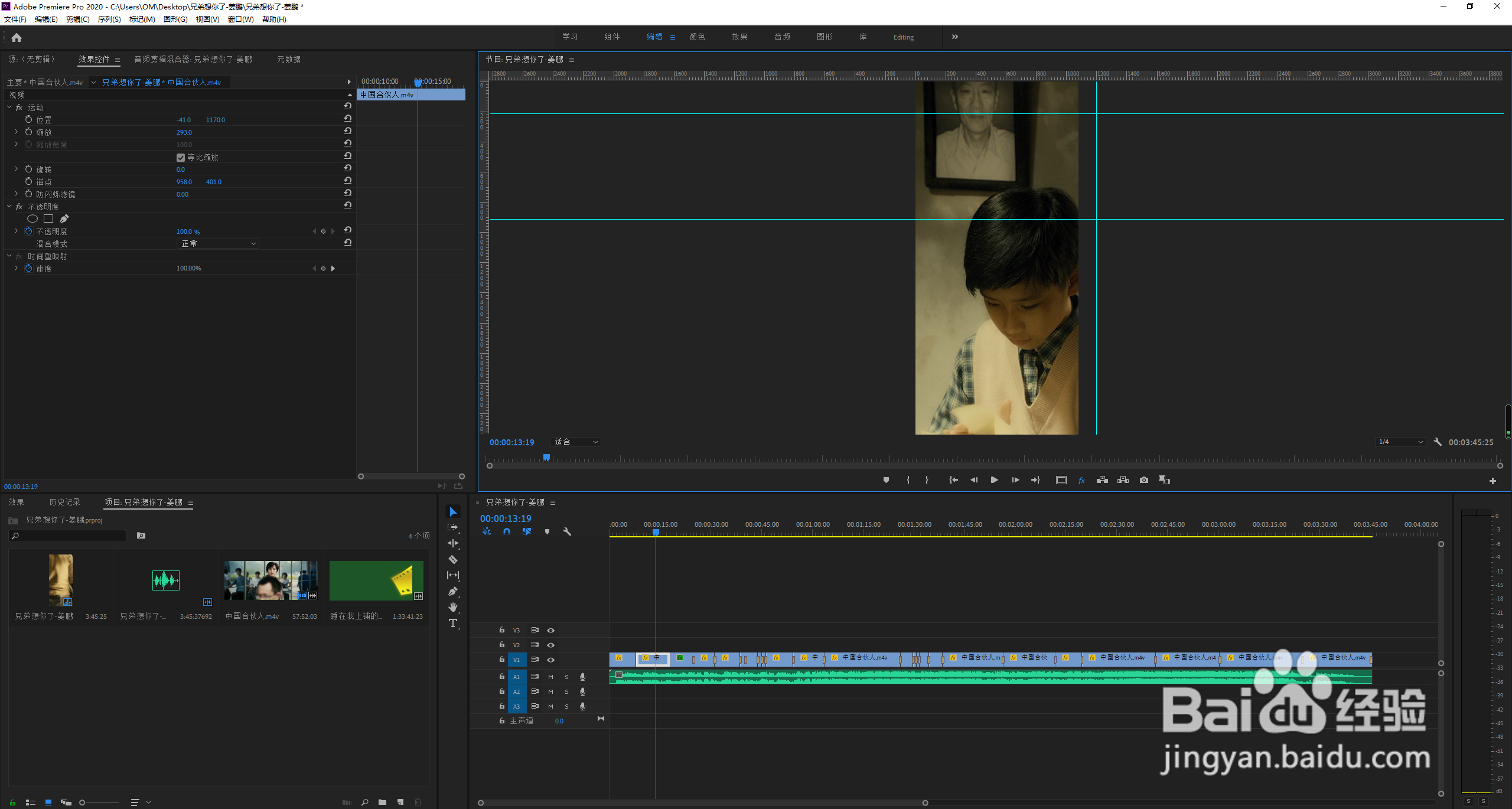Uncheck the 等比缩放 uniform scale checkbox
This screenshot has width=1512, height=809.
pos(181,158)
